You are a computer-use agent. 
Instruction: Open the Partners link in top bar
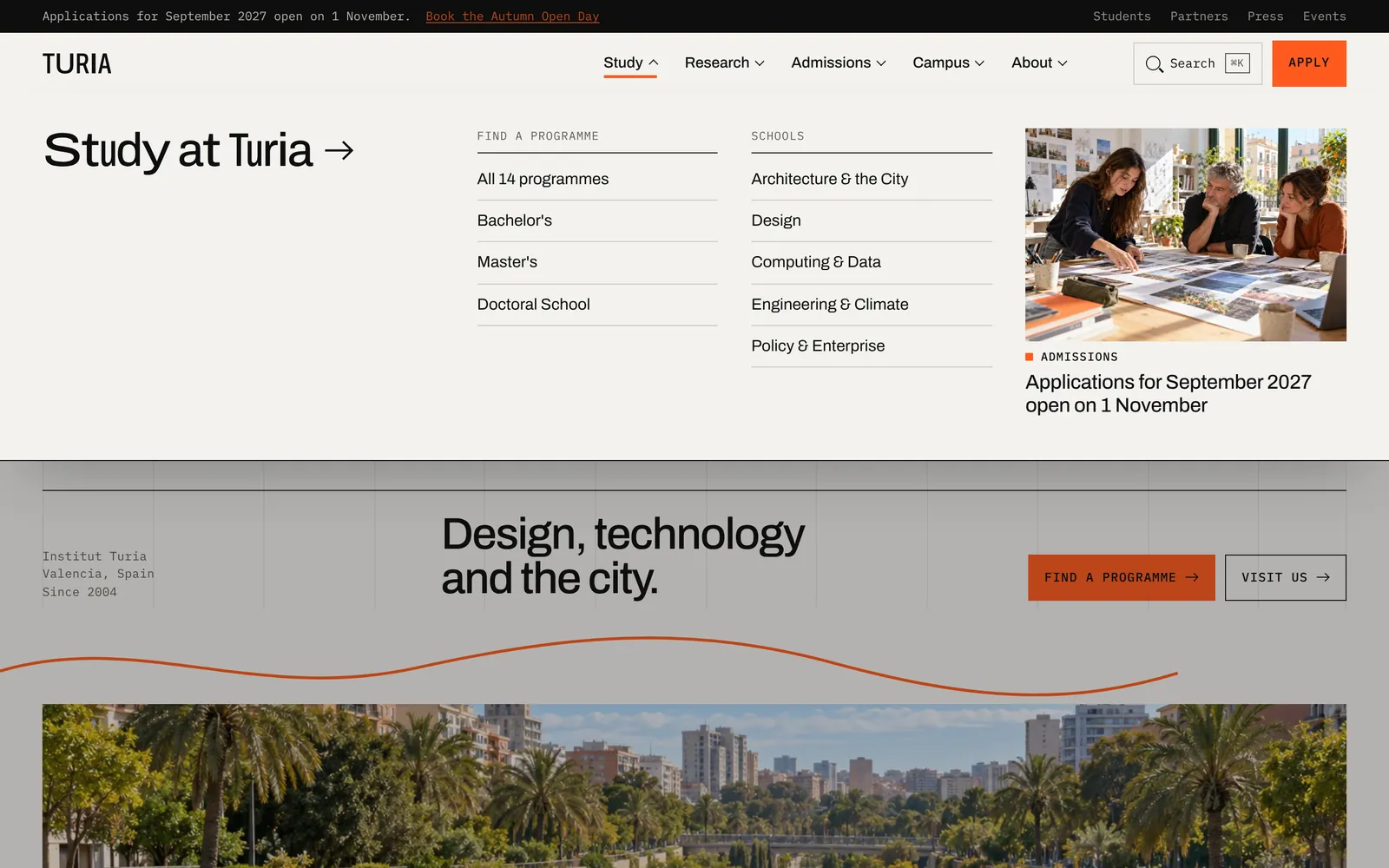tap(1199, 16)
